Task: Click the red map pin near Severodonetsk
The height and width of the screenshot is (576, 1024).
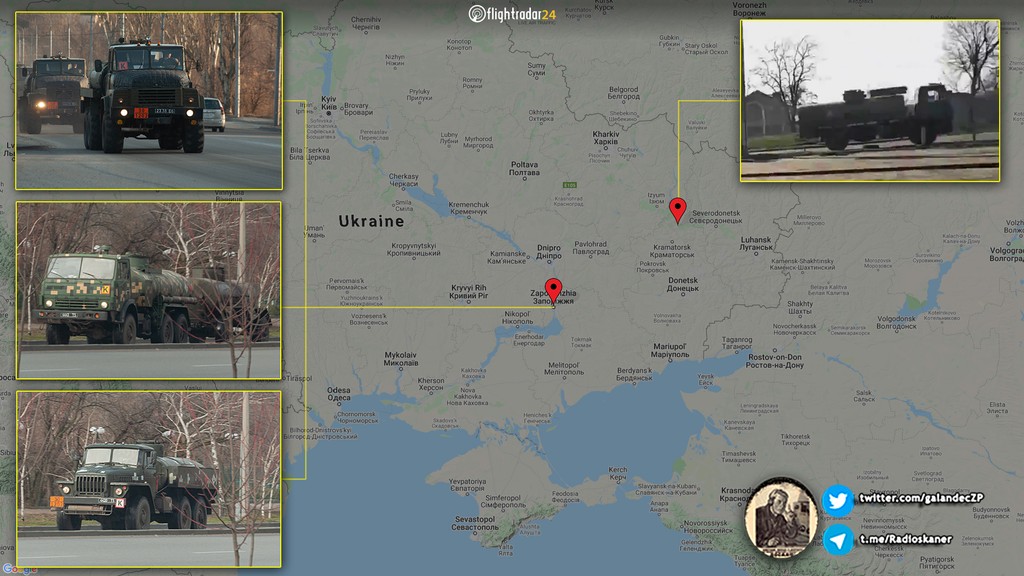Action: pos(678,210)
